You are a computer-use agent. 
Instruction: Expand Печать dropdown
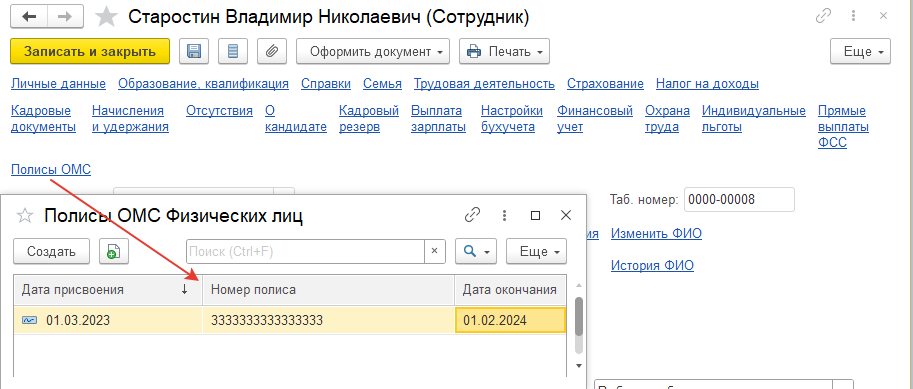click(x=504, y=51)
